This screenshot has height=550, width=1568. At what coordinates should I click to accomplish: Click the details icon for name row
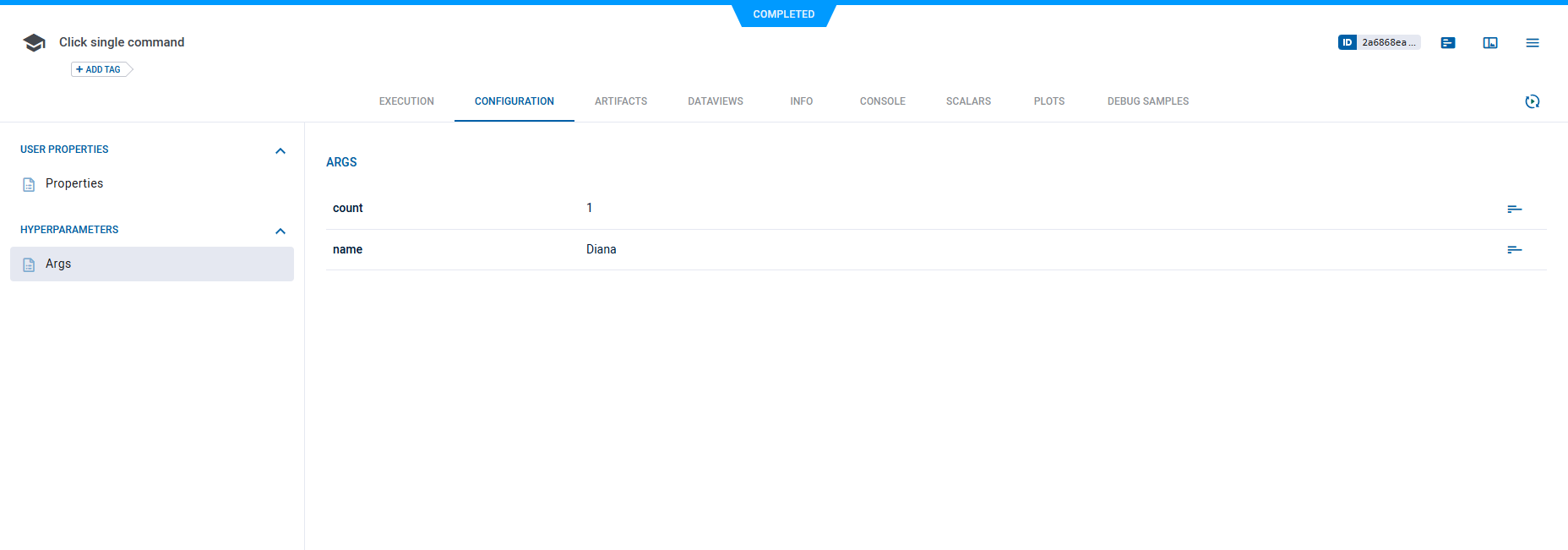coord(1514,249)
